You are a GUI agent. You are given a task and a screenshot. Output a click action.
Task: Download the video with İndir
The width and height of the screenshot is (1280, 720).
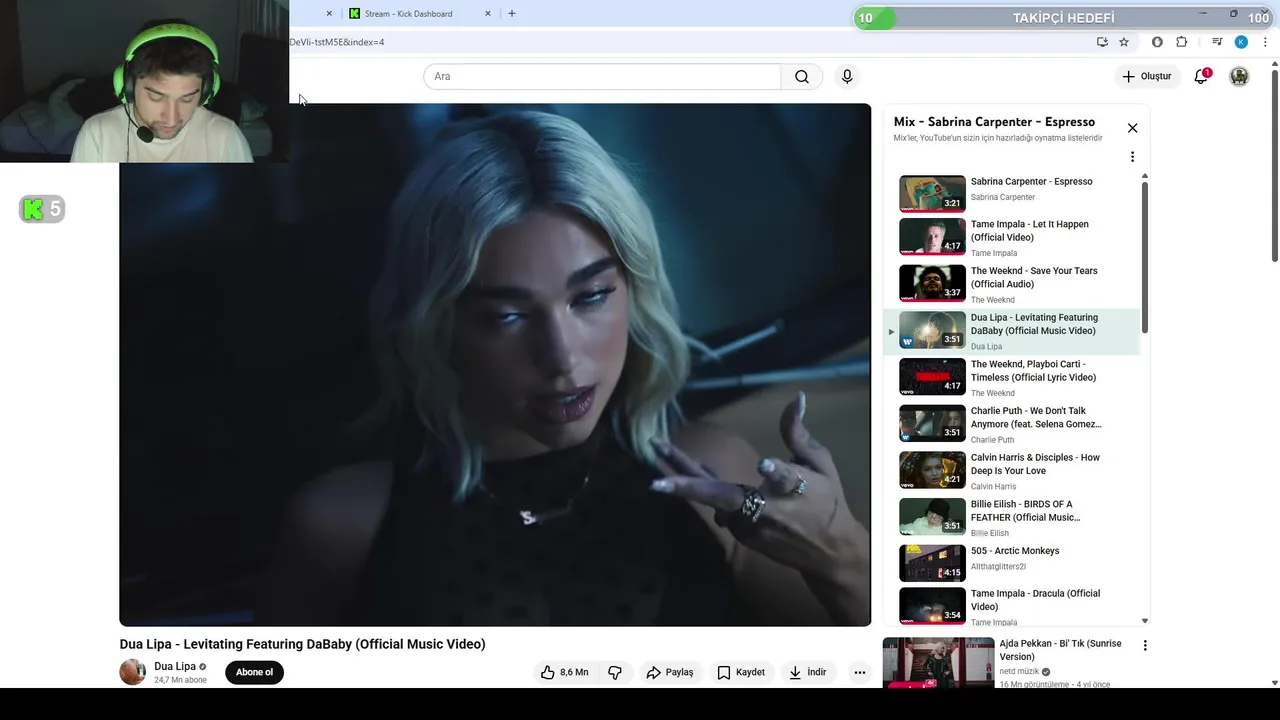(807, 672)
